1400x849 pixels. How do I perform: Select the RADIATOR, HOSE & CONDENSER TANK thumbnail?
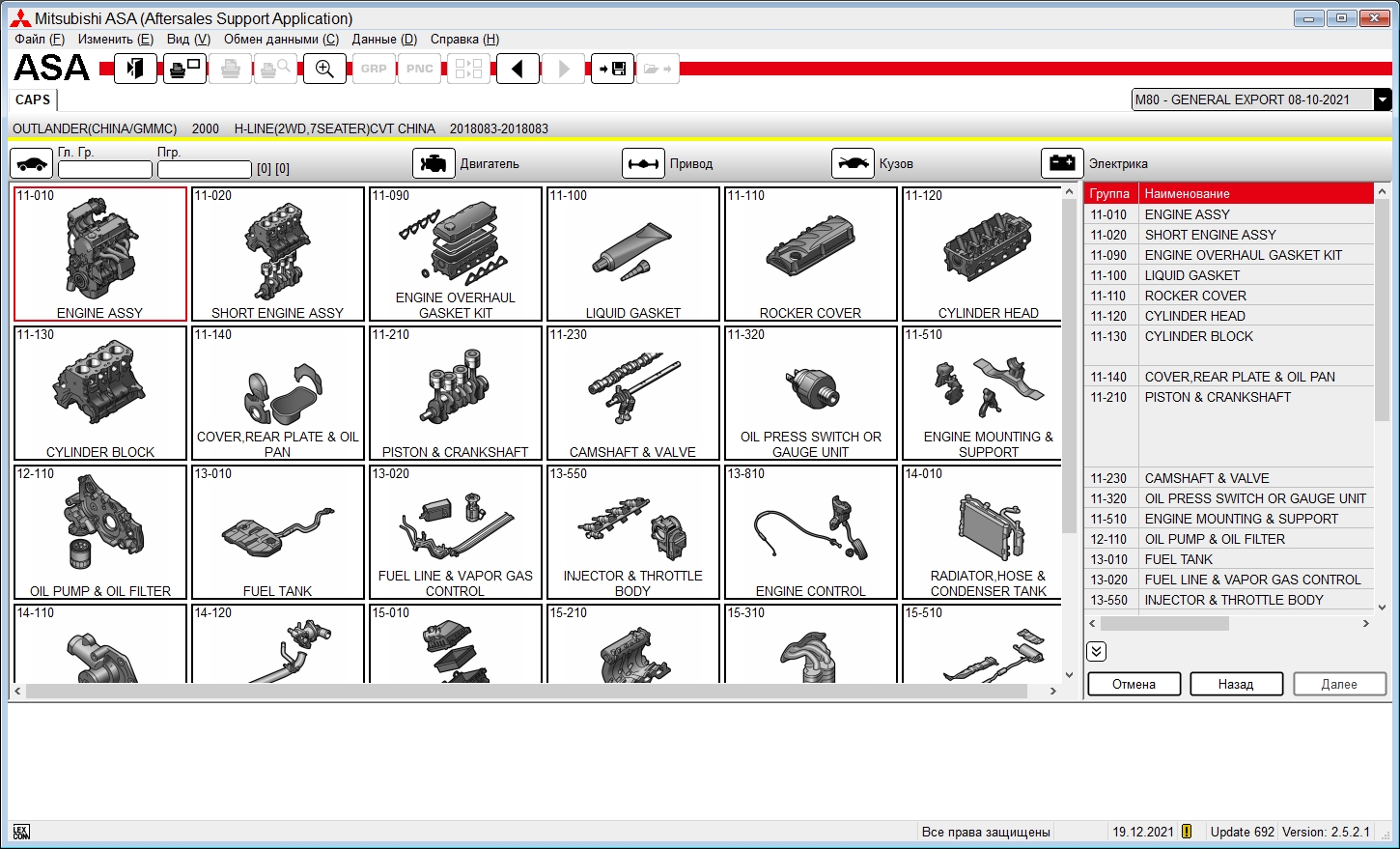[982, 532]
